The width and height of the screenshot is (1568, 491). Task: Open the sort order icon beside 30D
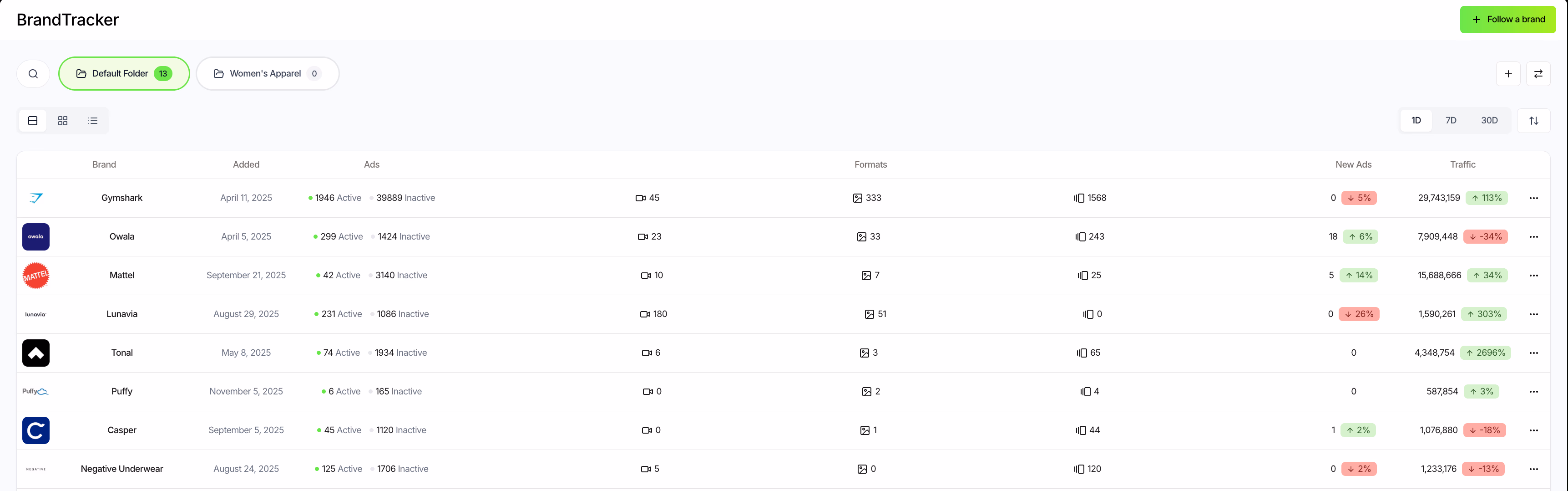(1534, 120)
